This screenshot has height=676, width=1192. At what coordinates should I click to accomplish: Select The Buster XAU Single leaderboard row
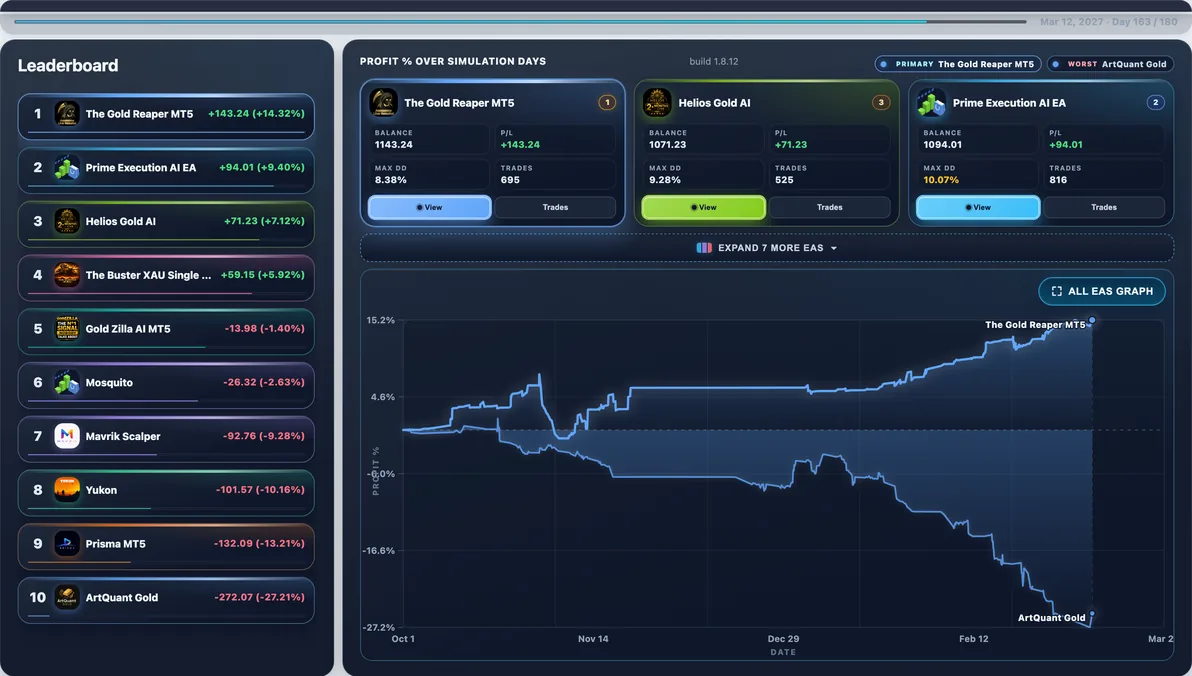(166, 278)
